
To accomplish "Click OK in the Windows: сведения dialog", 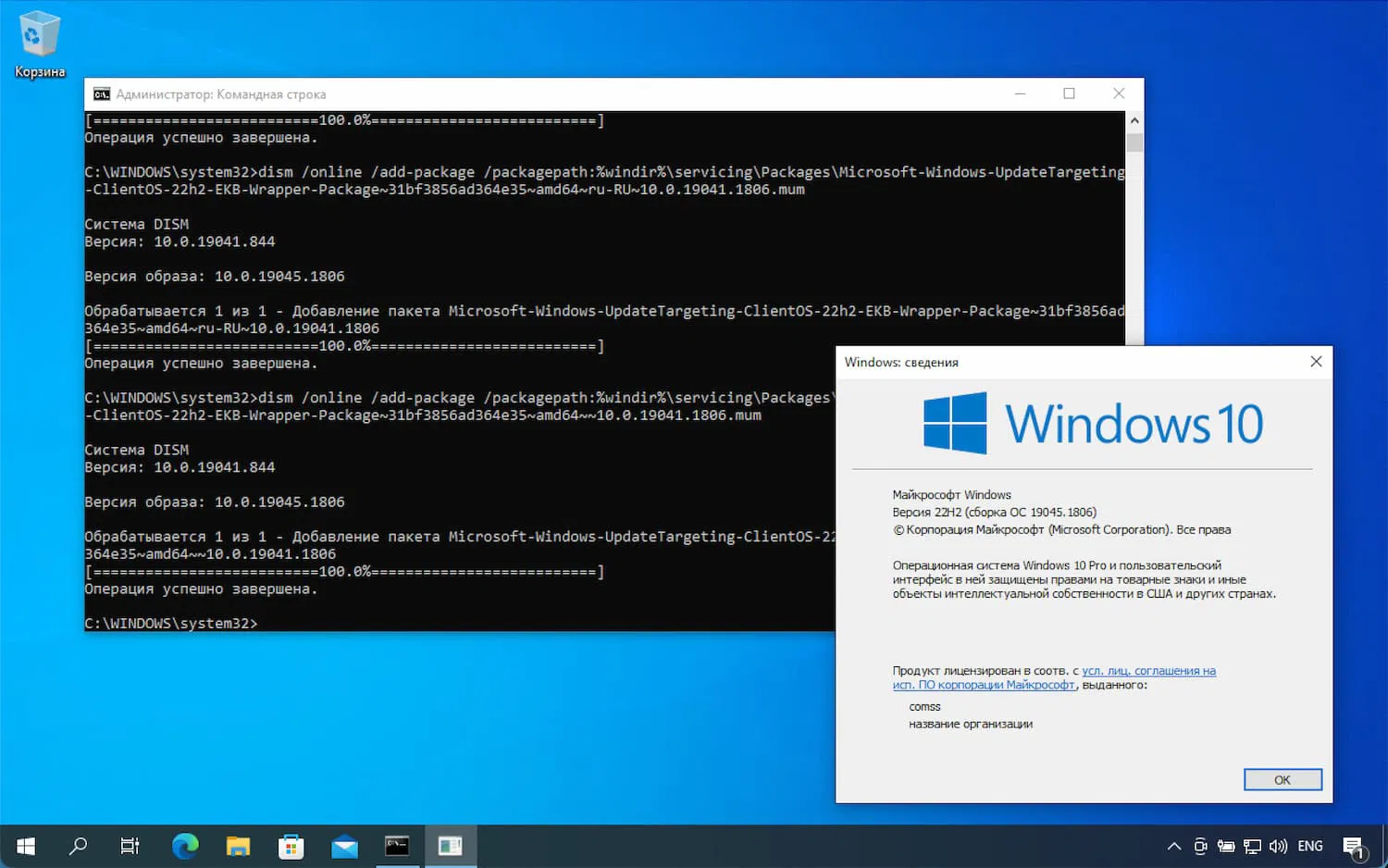I will click(1283, 780).
